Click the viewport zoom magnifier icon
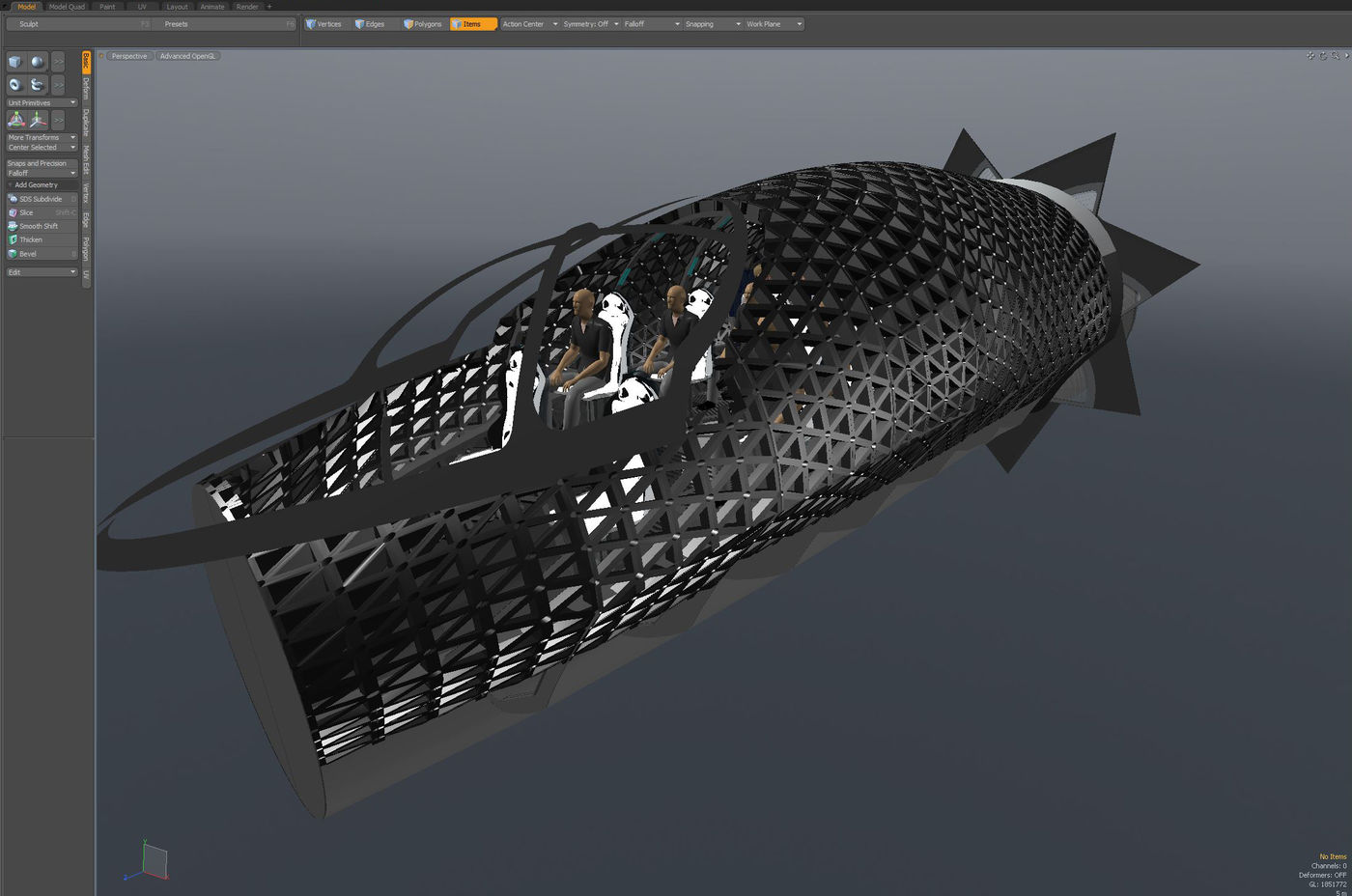Screen dimensions: 1352x896 1336,56
